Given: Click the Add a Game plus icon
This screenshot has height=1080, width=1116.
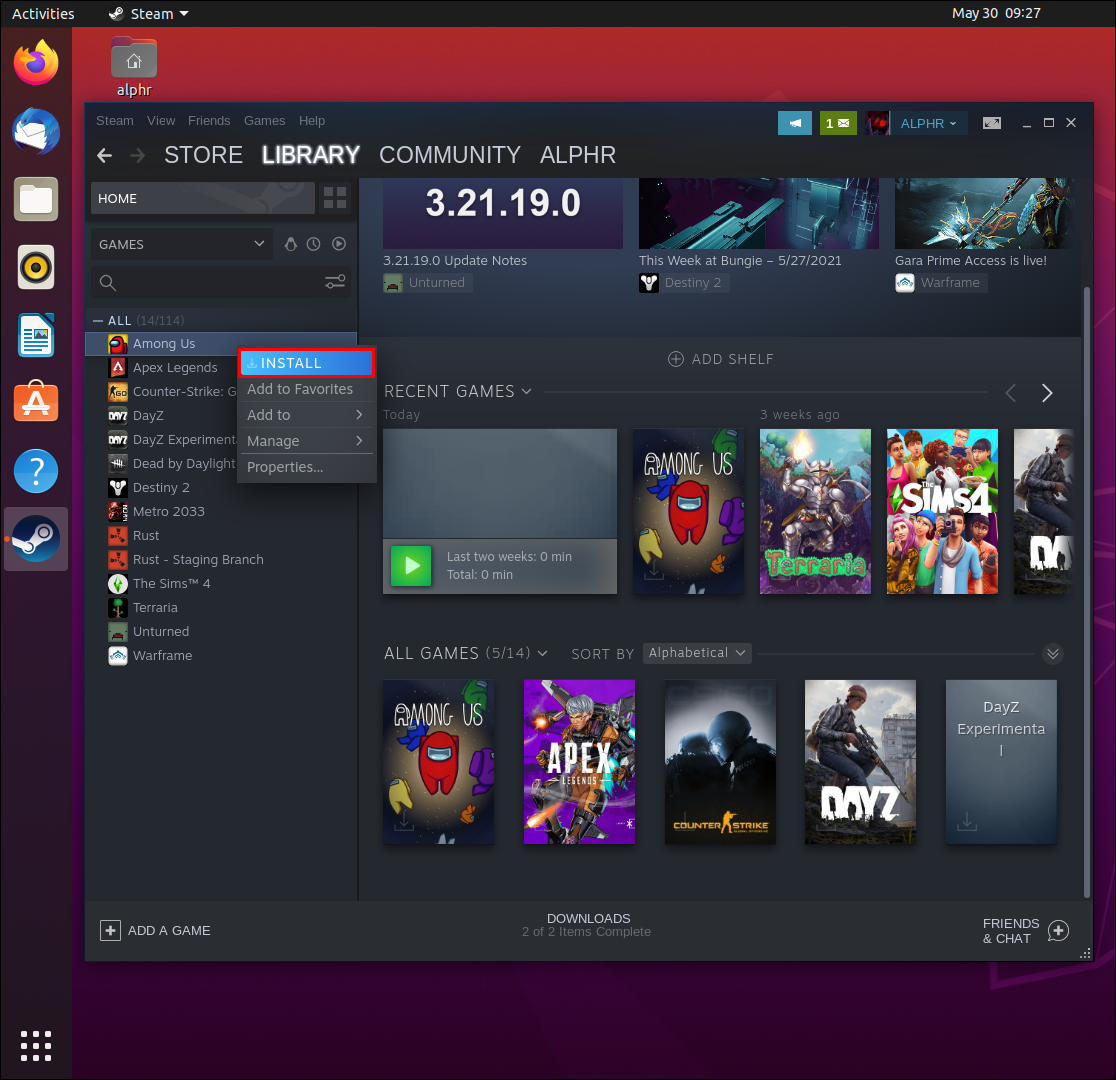Looking at the screenshot, I should coord(110,930).
